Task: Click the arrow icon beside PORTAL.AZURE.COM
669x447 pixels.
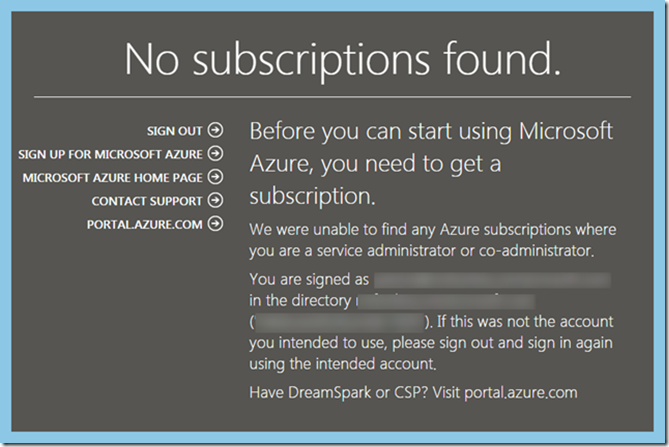Action: tap(215, 223)
